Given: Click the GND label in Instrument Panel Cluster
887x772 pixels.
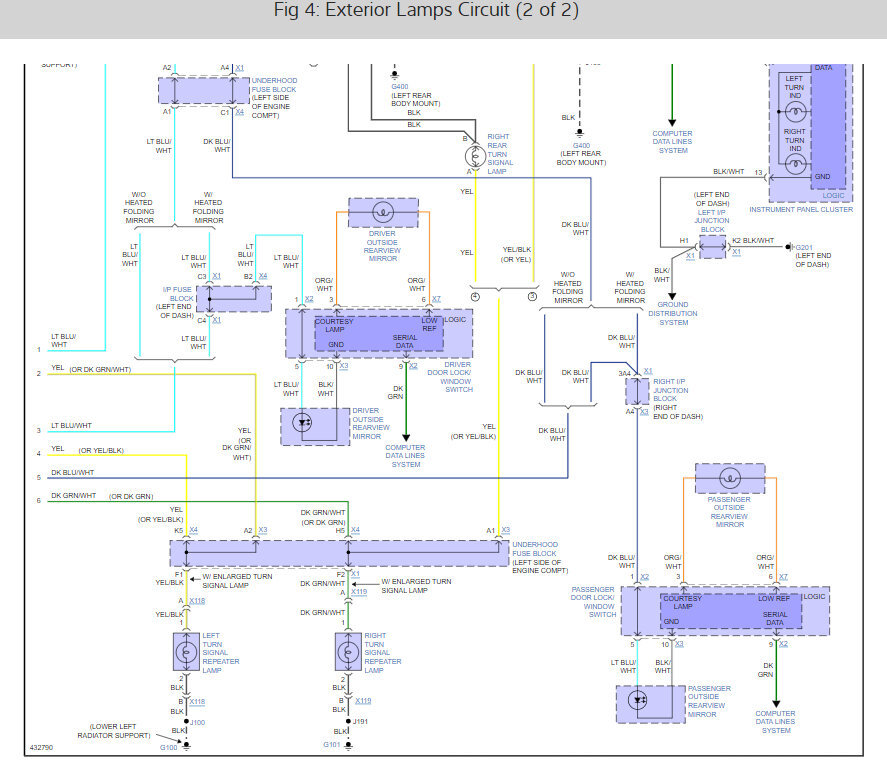Looking at the screenshot, I should point(823,176).
